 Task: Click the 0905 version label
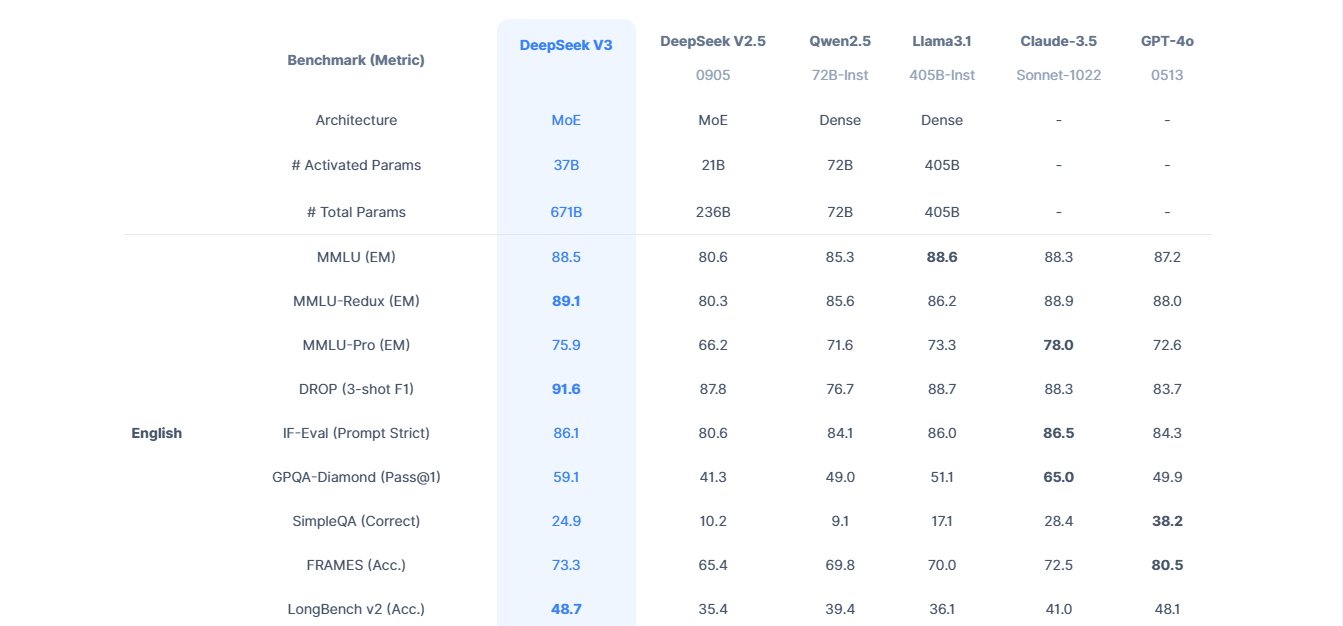point(713,75)
